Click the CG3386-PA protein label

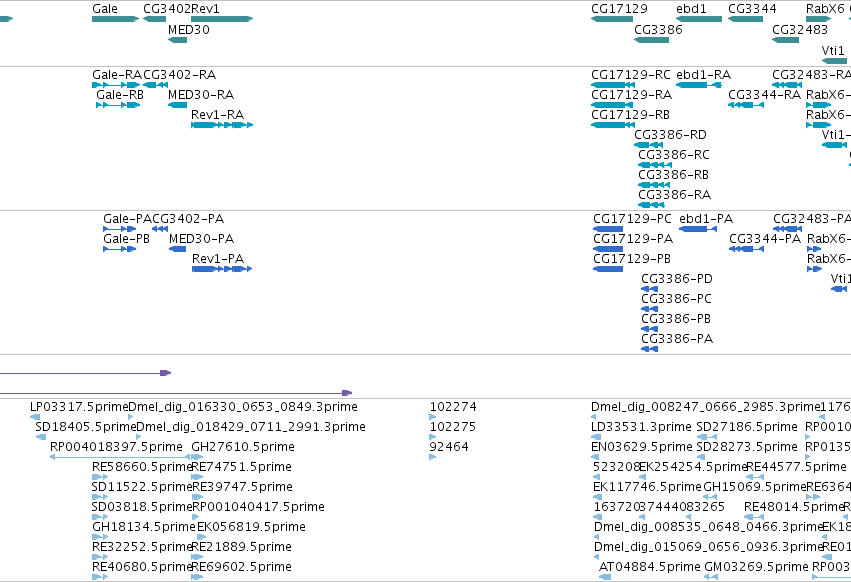pyautogui.click(x=677, y=339)
